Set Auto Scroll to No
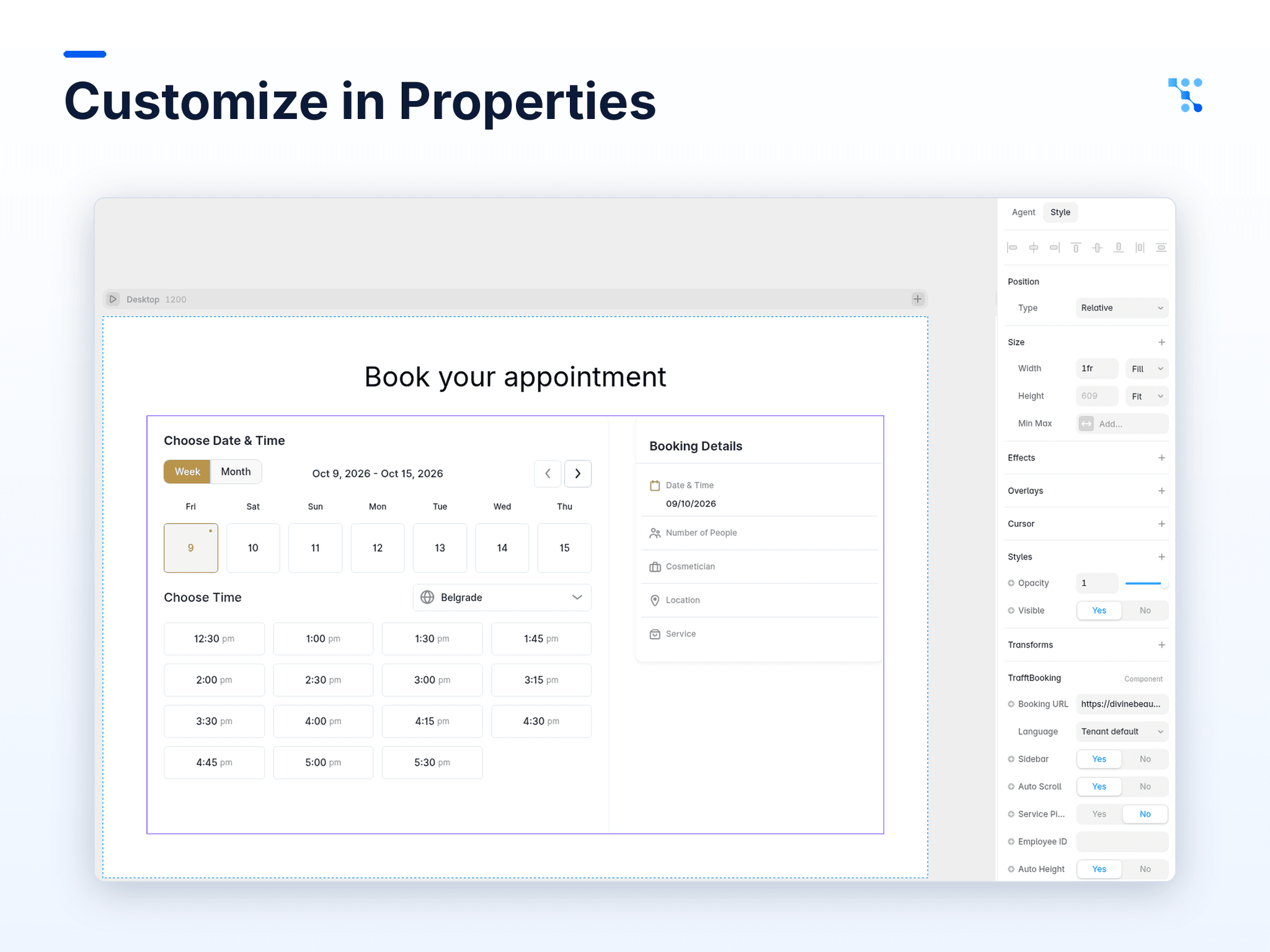The width and height of the screenshot is (1270, 952). click(x=1145, y=787)
